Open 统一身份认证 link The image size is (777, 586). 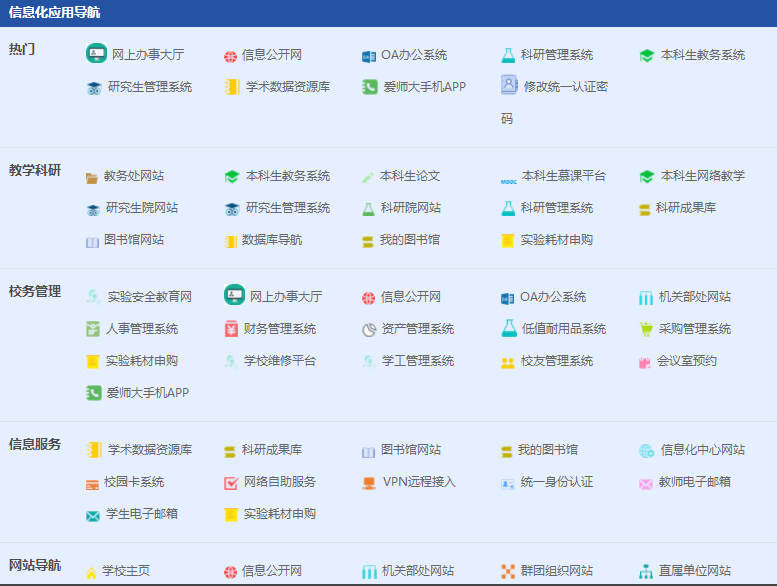[x=556, y=482]
